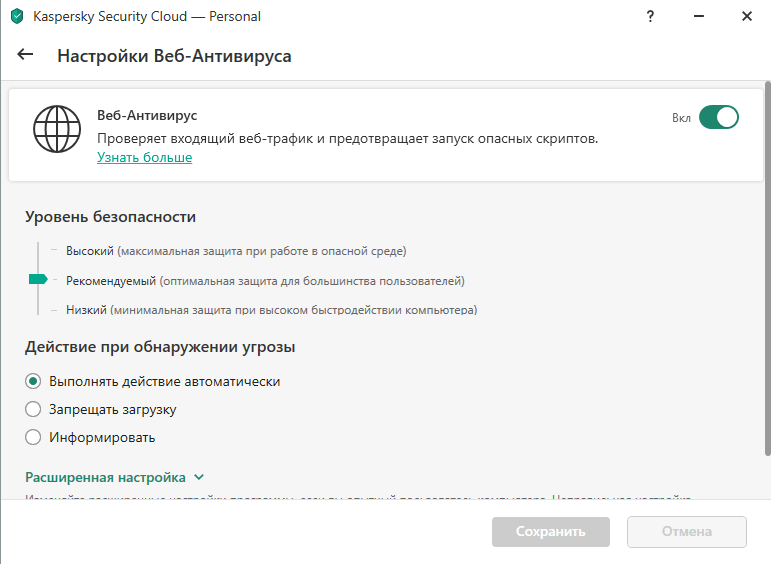This screenshot has height=564, width=771.
Task: Minimize the Kaspersky window
Action: (699, 17)
